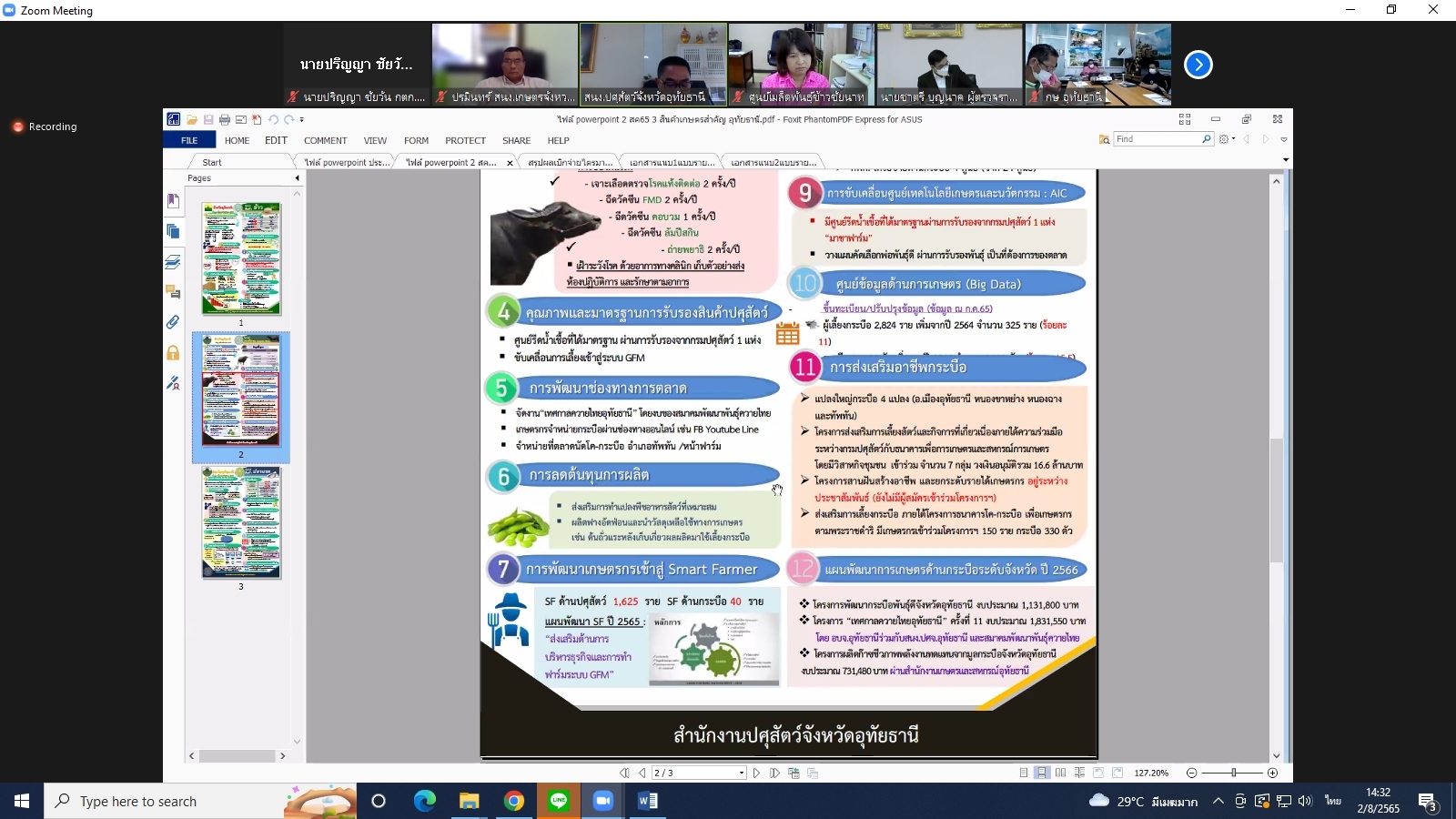Close the 'ไฟล์ powerpoint 2 สค...' document tab

coord(510,163)
